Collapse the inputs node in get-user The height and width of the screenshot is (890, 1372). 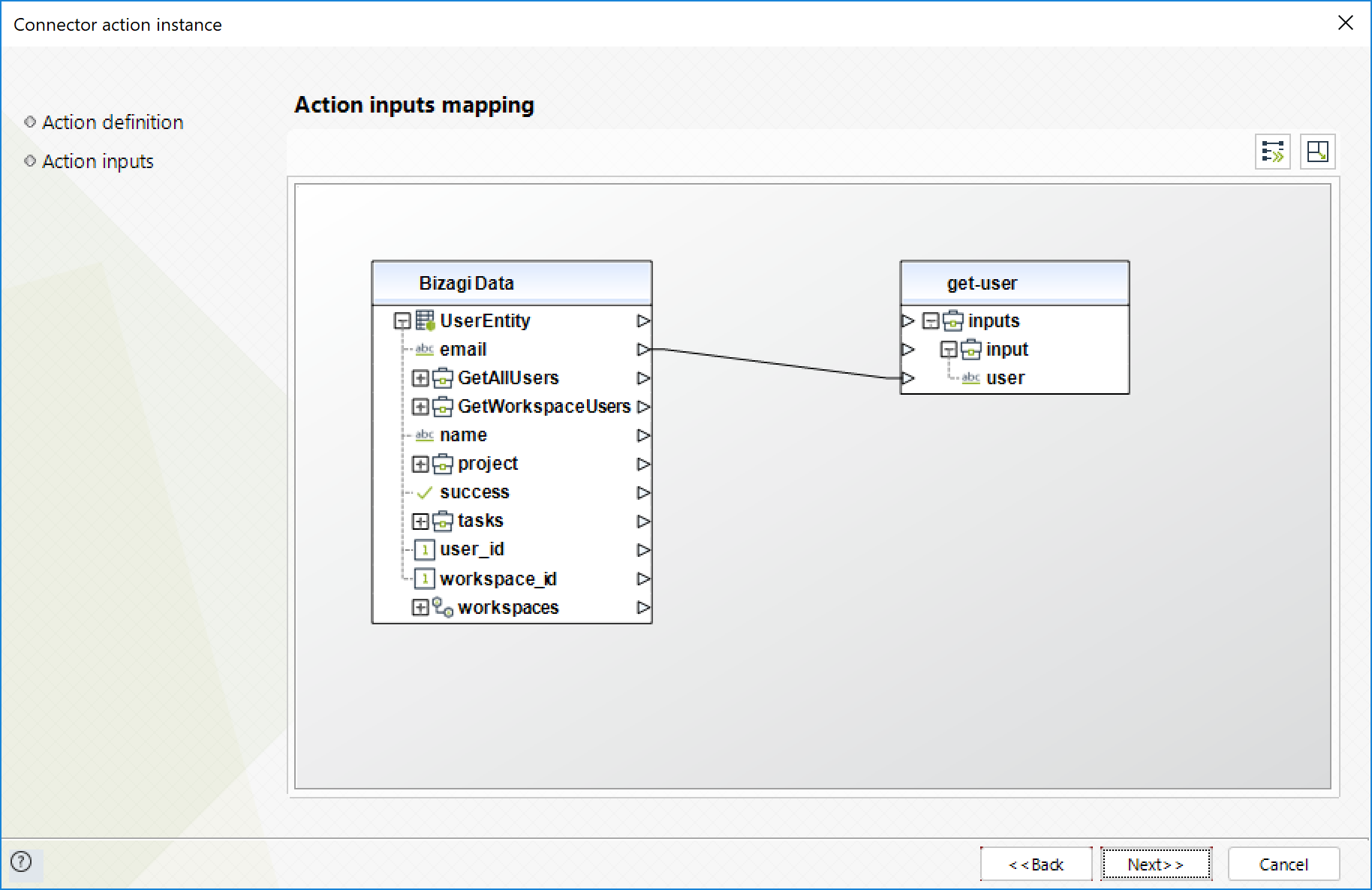pyautogui.click(x=931, y=321)
